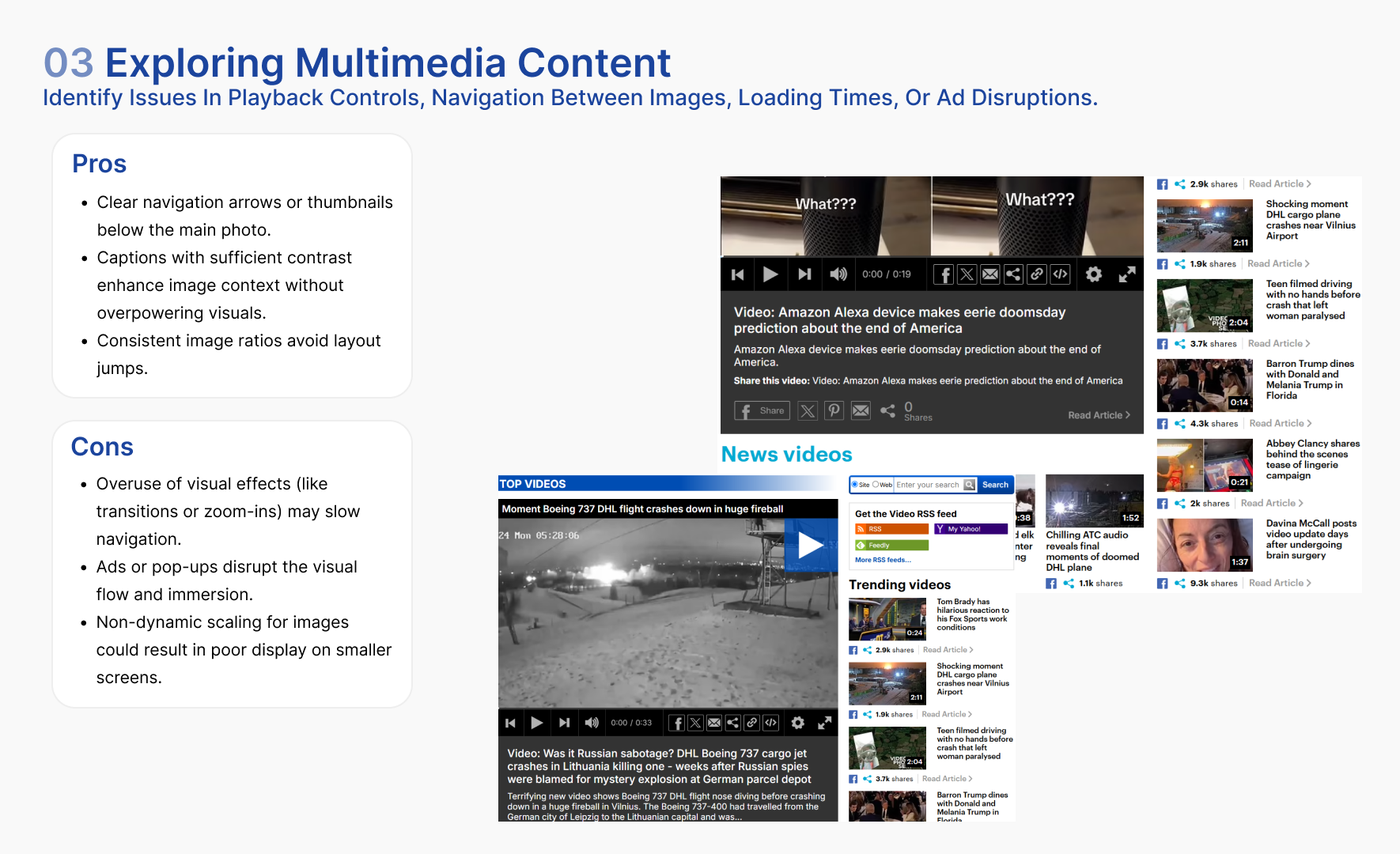Open Abbey Clancy lingerie campaign thumbnail
The image size is (1400, 854).
[1205, 466]
